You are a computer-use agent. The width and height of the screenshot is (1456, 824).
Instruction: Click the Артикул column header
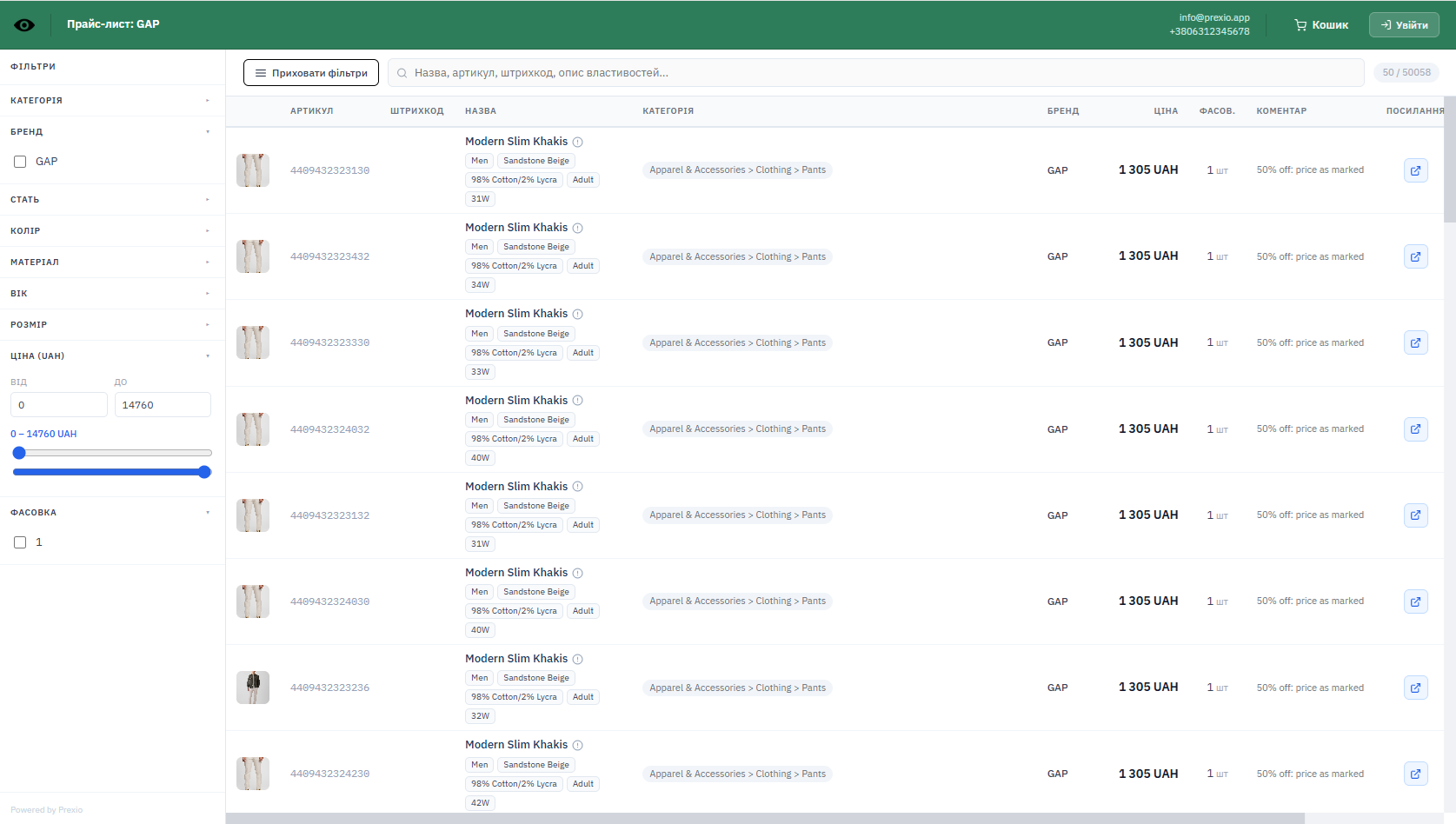311,111
